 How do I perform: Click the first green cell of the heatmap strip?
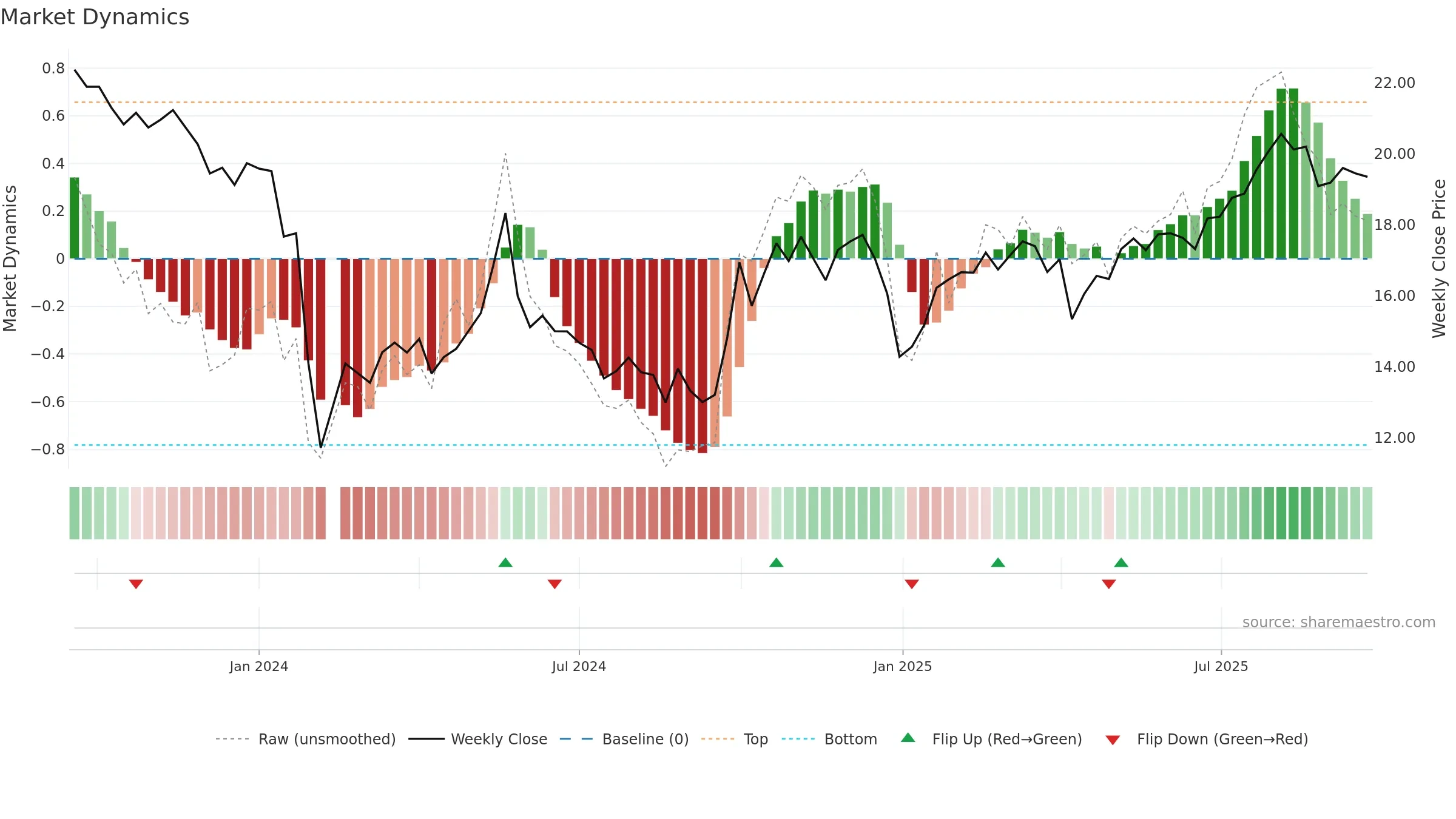74,513
